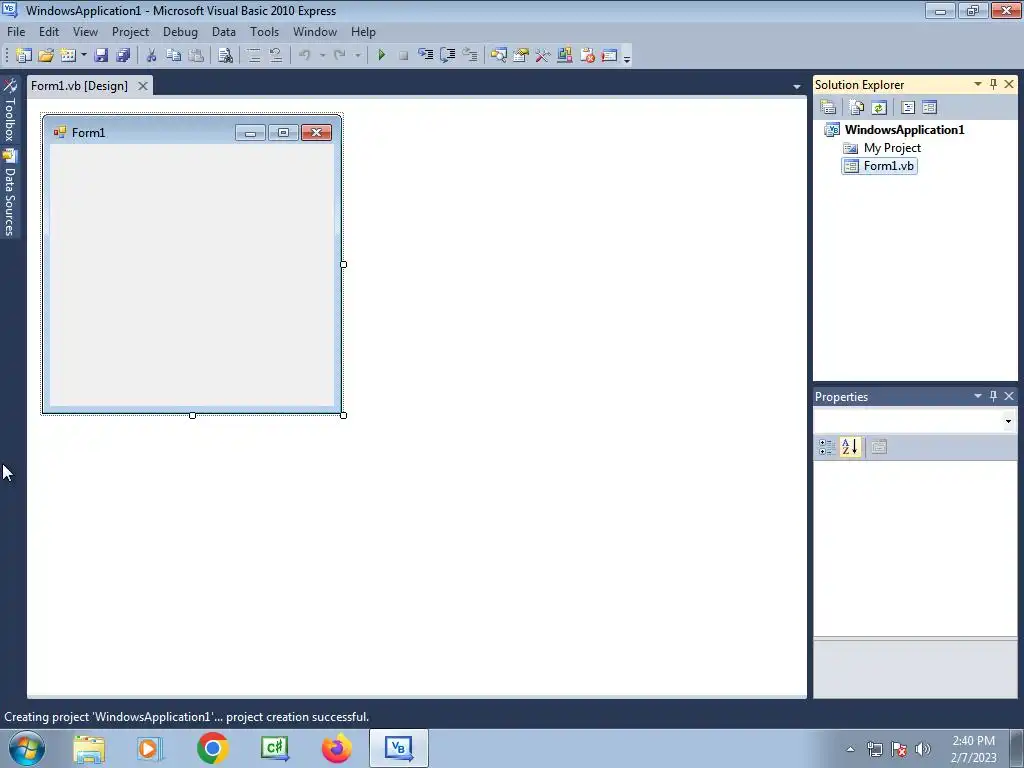Click the Find binoculars toolbar icon

tap(225, 56)
